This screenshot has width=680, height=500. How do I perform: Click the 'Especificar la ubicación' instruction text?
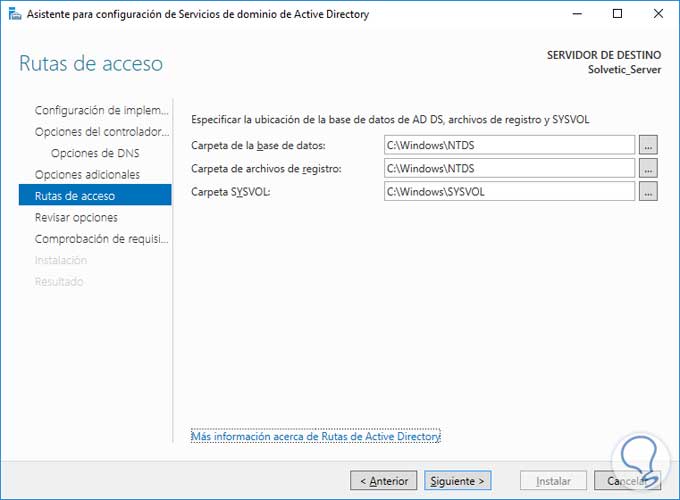(390, 119)
